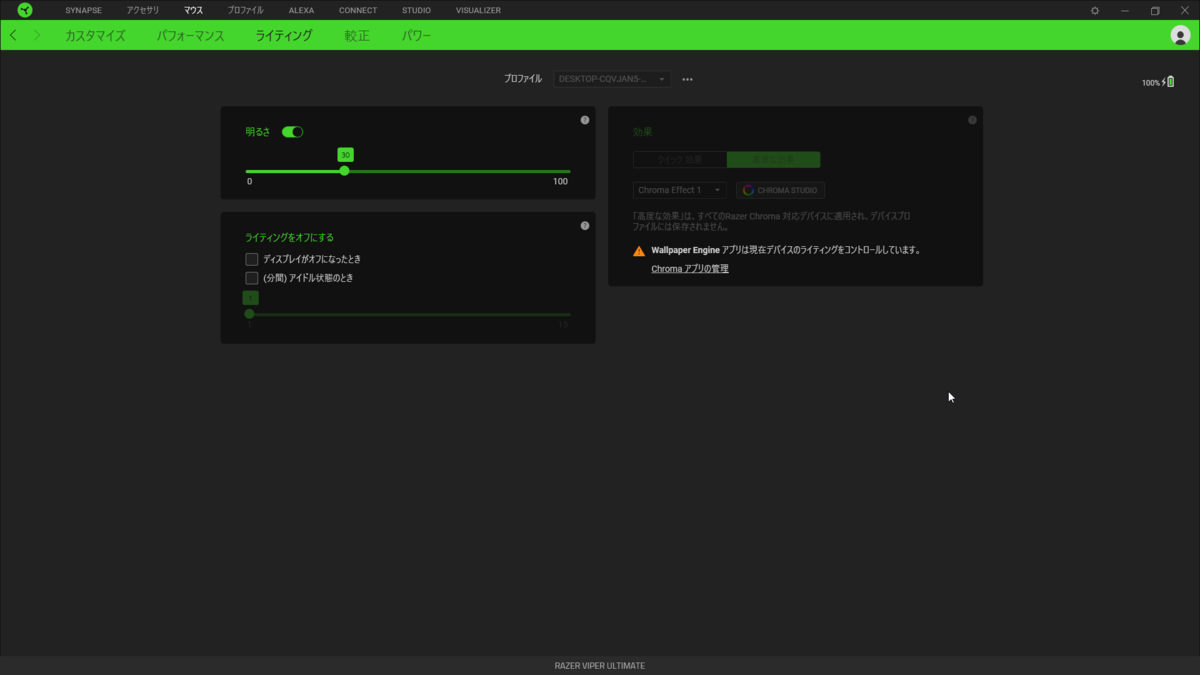Open help icon in the 明るさ panel
The image size is (1200, 675).
(585, 120)
